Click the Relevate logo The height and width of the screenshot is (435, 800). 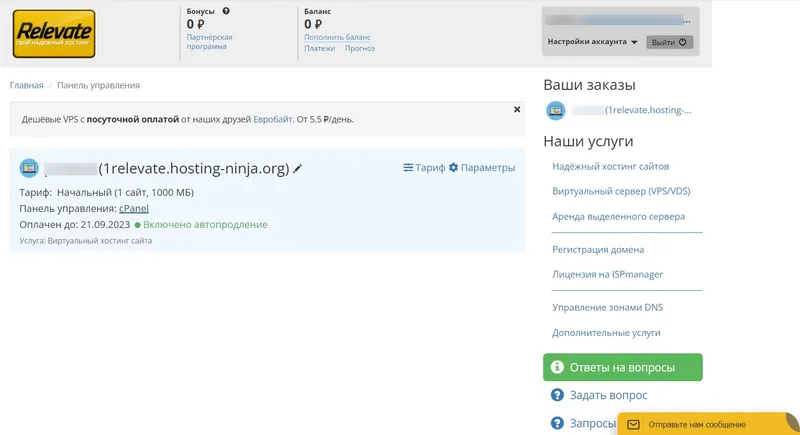(x=54, y=34)
